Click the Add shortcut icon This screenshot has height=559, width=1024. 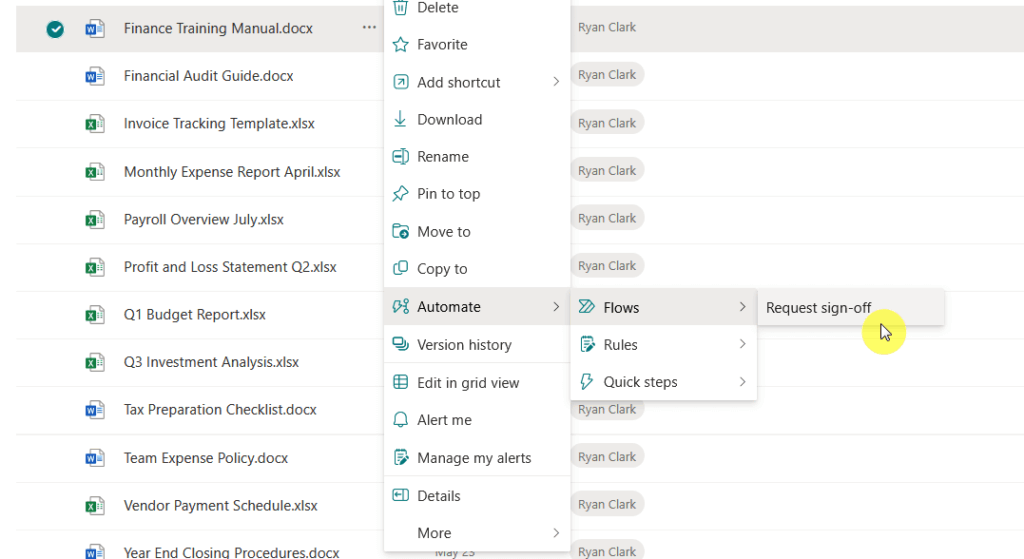coord(400,82)
